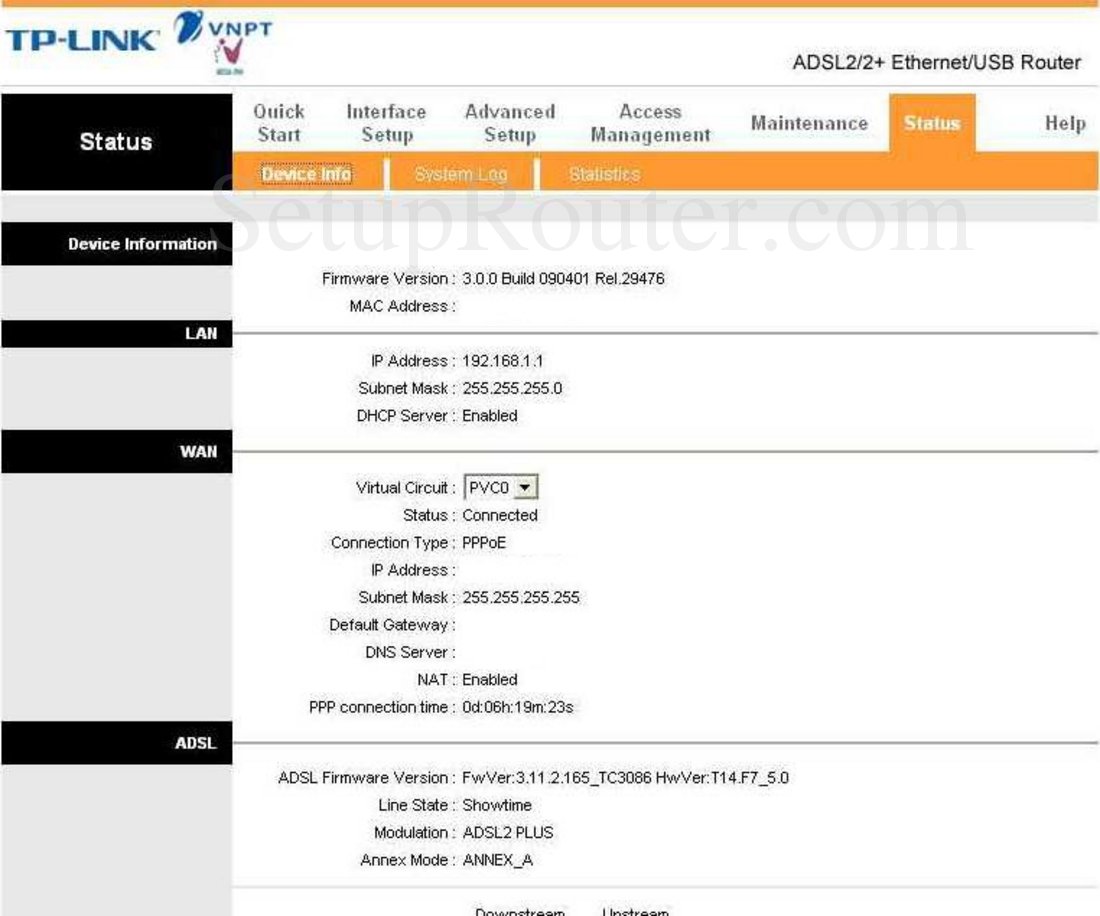Click LAN IP address 192.168.1.1

click(502, 361)
